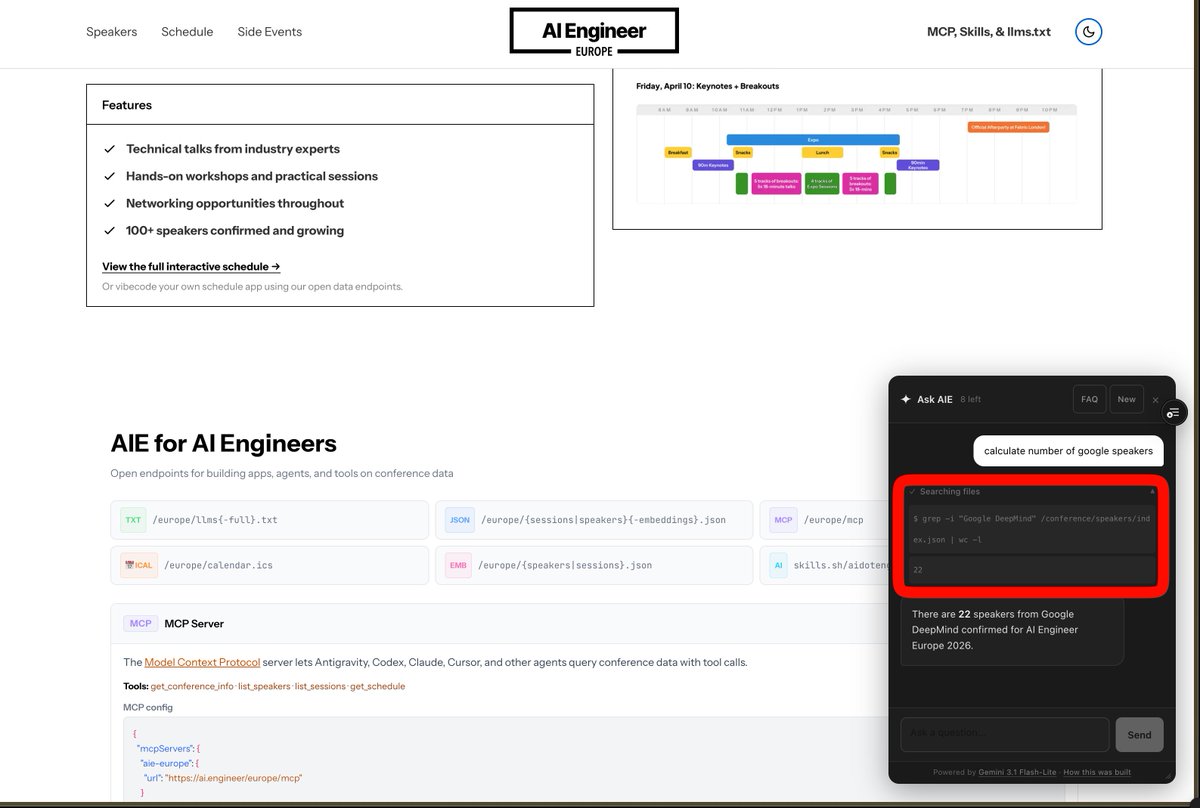This screenshot has height=808, width=1200.
Task: Click the "mcpServers" key in config
Action: (x=164, y=747)
